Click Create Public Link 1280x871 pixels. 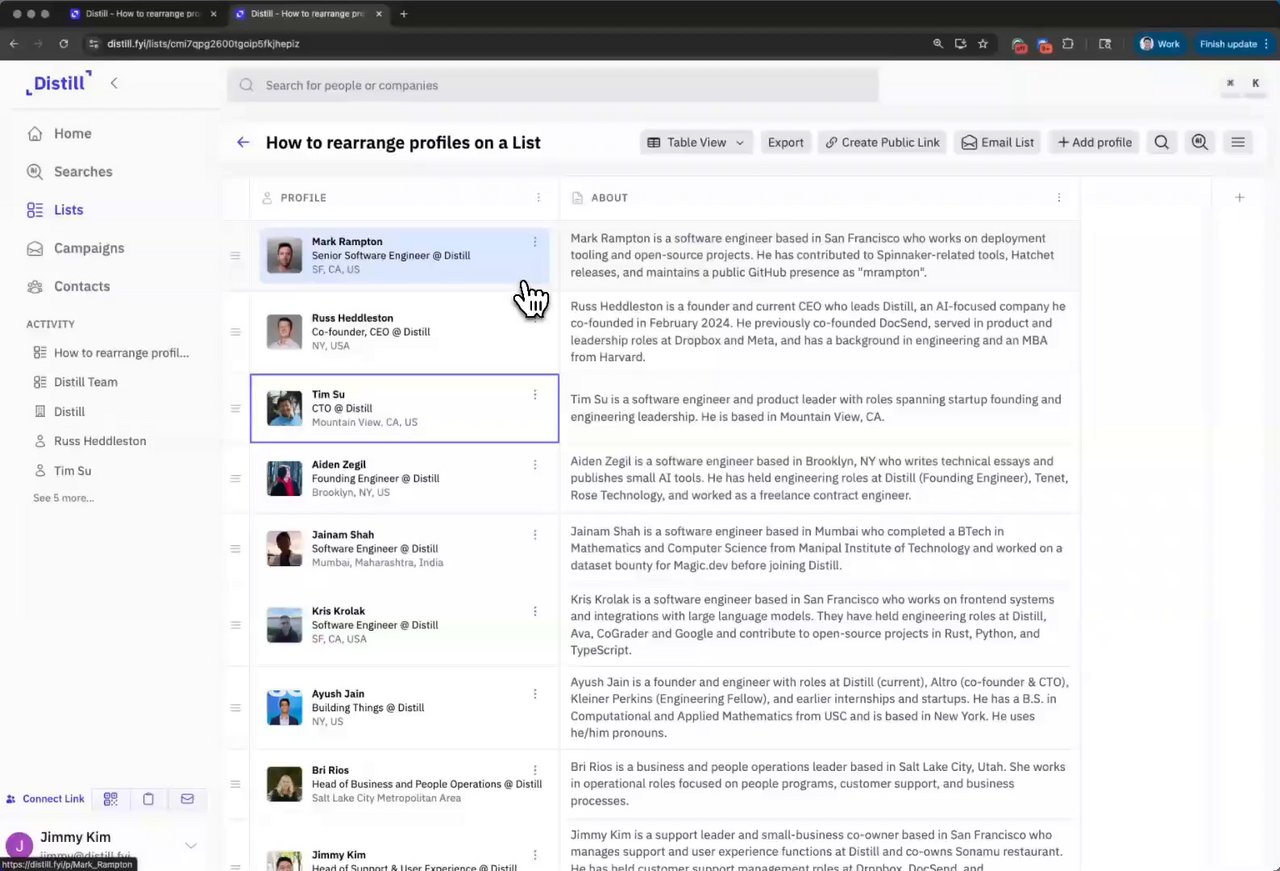click(x=882, y=142)
